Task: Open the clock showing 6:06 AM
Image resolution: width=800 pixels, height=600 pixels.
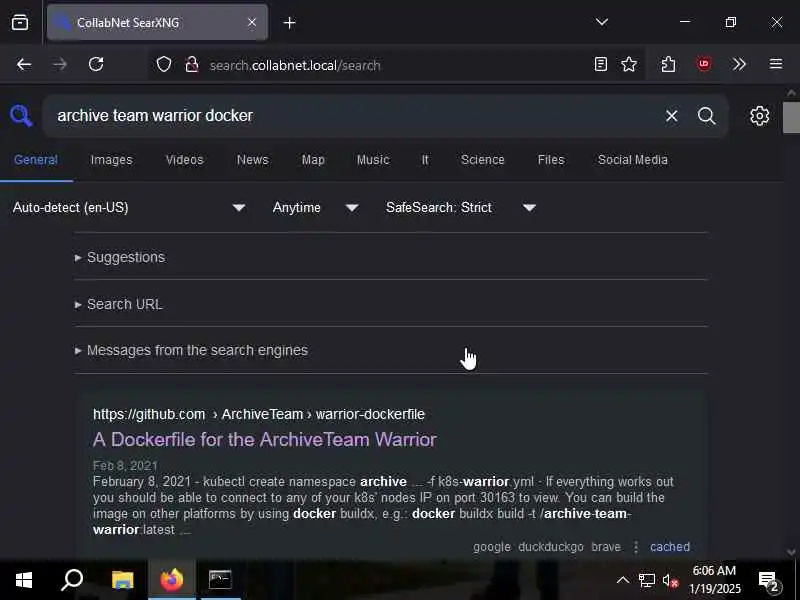Action: 714,580
